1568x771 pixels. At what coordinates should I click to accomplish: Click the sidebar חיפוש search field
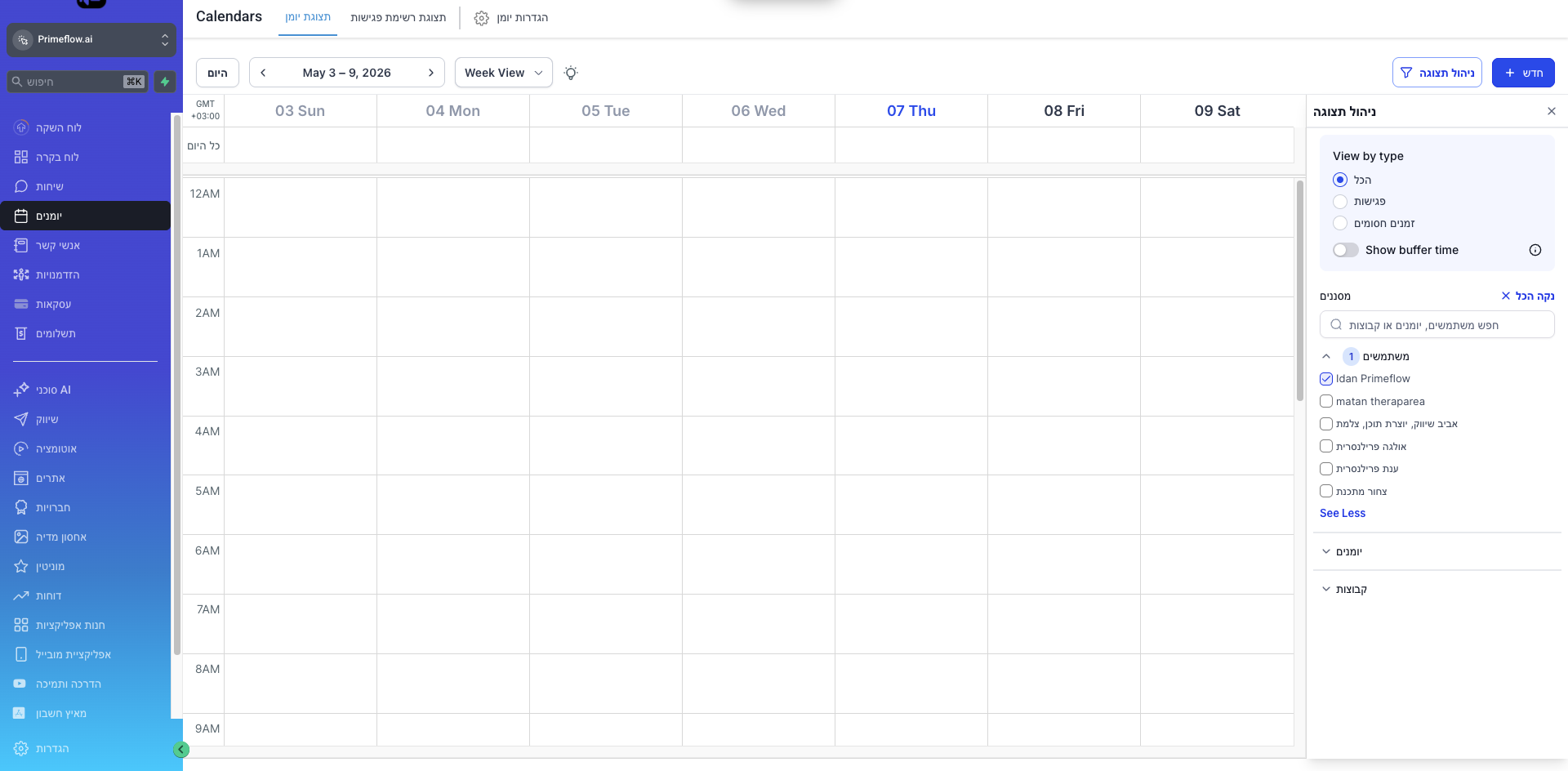coord(78,82)
